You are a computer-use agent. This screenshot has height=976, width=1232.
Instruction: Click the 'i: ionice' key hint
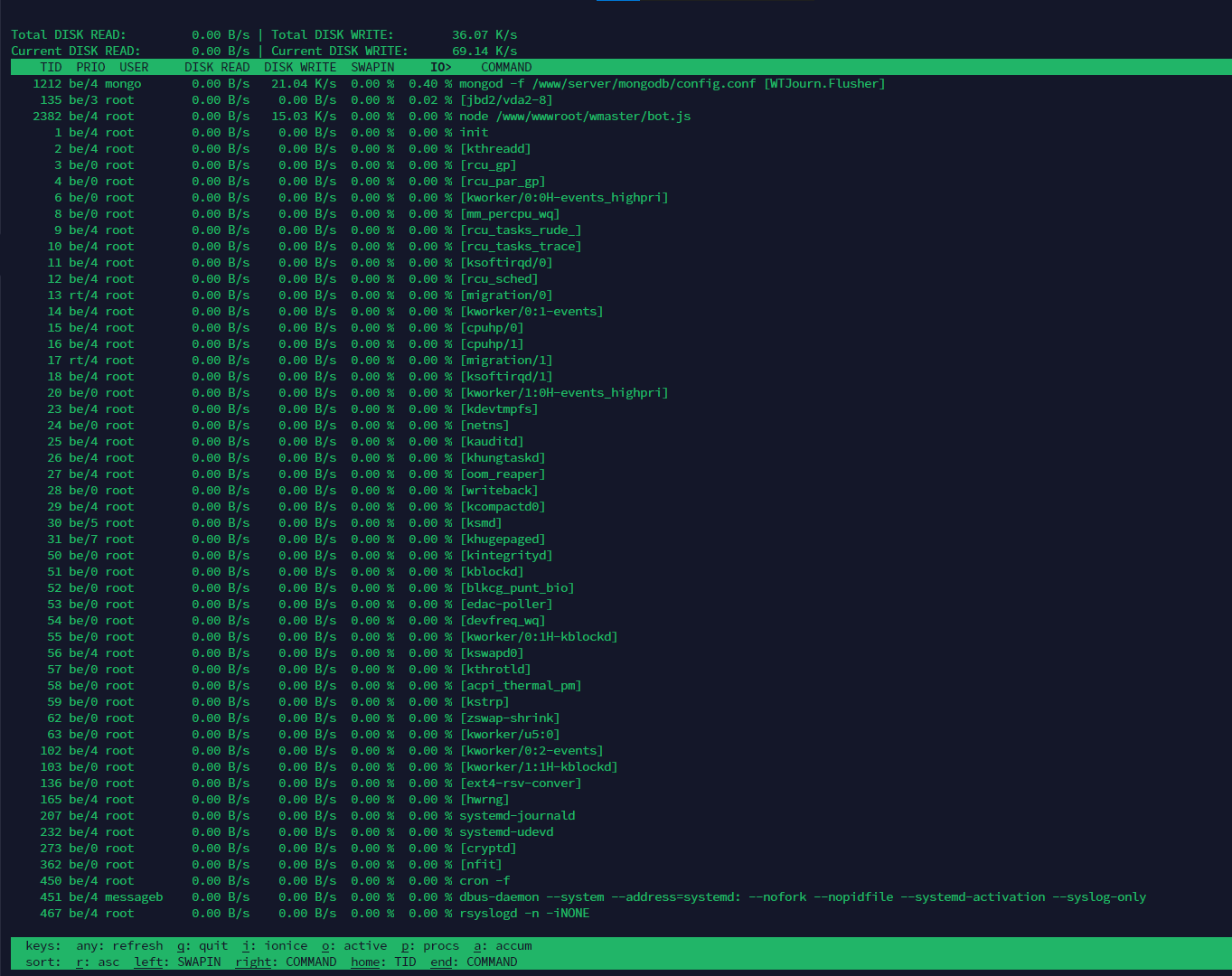tap(275, 945)
